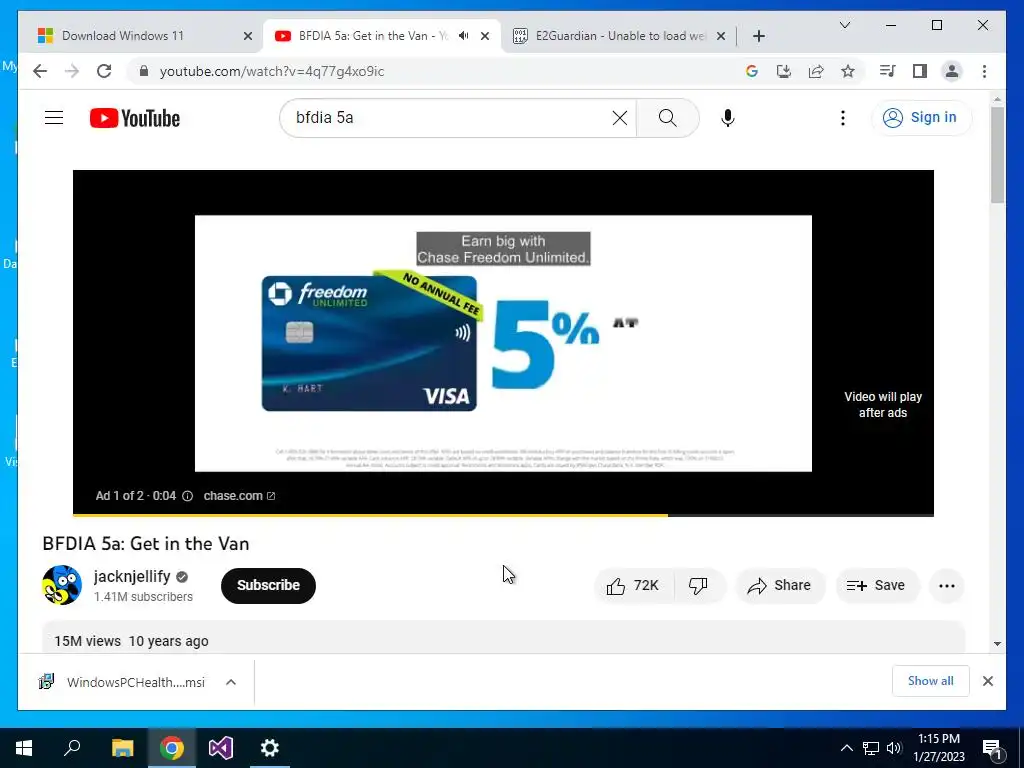View site information via lock icon
The image size is (1024, 768).
point(144,71)
